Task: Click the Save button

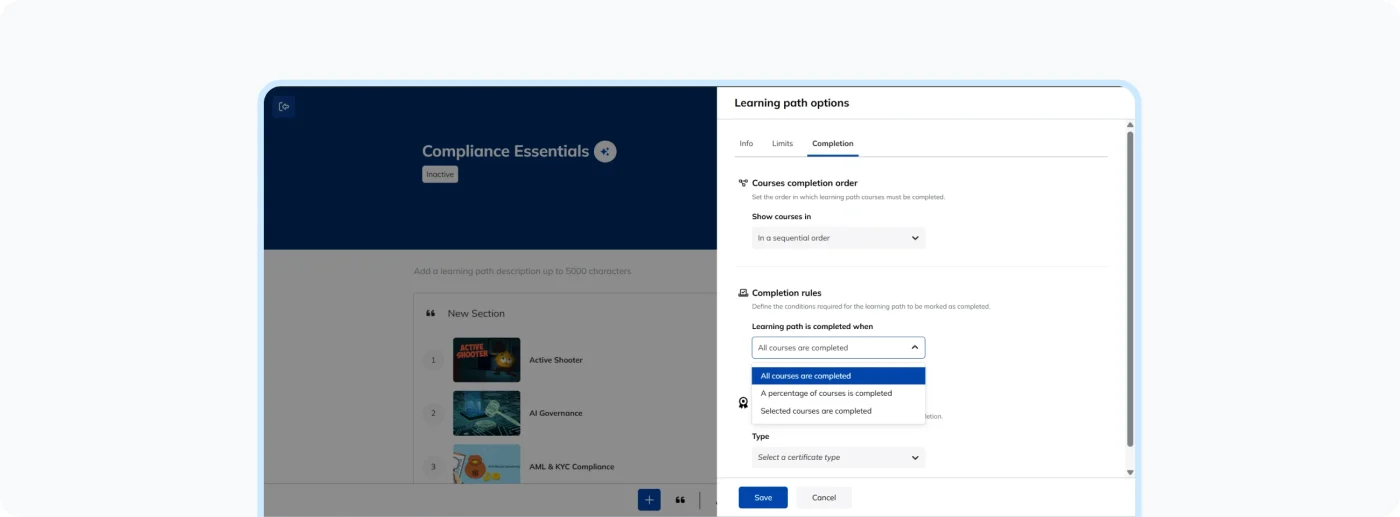Action: pos(763,498)
